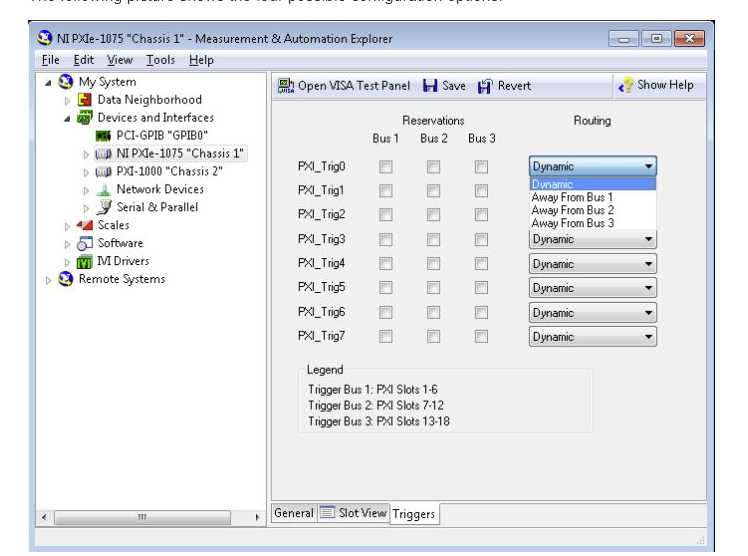Image resolution: width=748 pixels, height=556 pixels.
Task: Click the PXI-1000 "Chassis 2" icon
Action: pos(104,172)
